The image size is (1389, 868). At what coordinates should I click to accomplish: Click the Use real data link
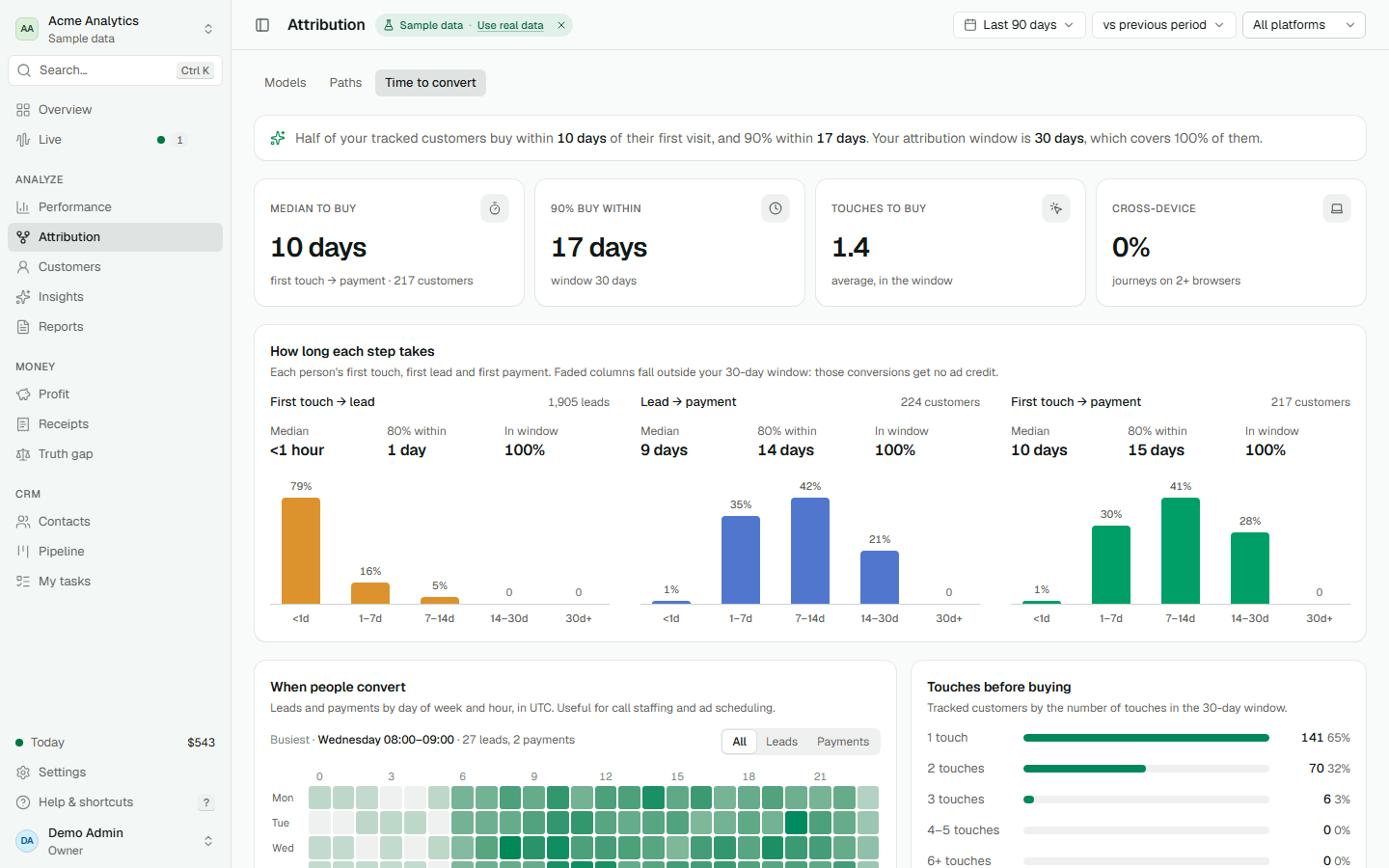click(x=510, y=25)
